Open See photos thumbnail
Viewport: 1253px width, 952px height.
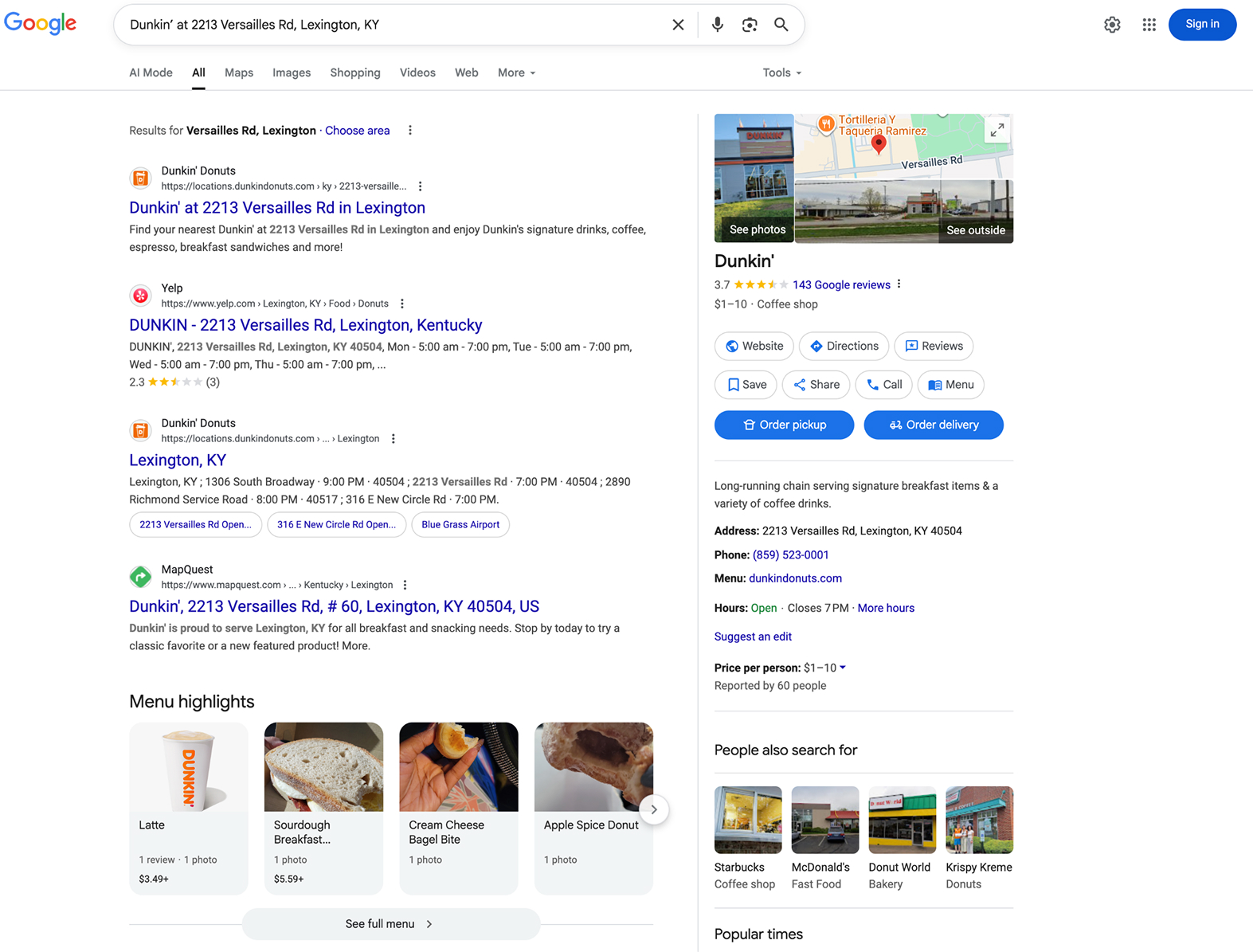coord(754,178)
